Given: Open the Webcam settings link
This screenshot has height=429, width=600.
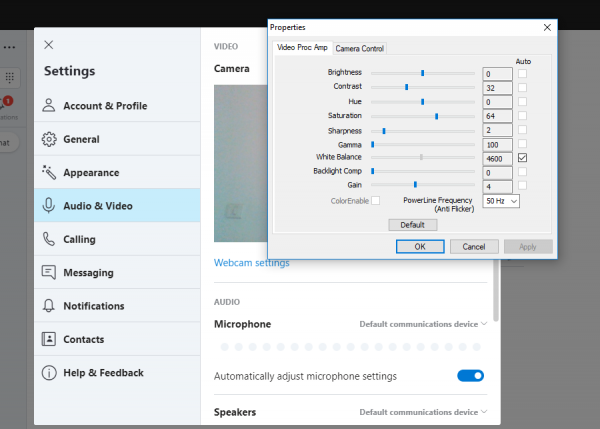Looking at the screenshot, I should click(x=251, y=263).
